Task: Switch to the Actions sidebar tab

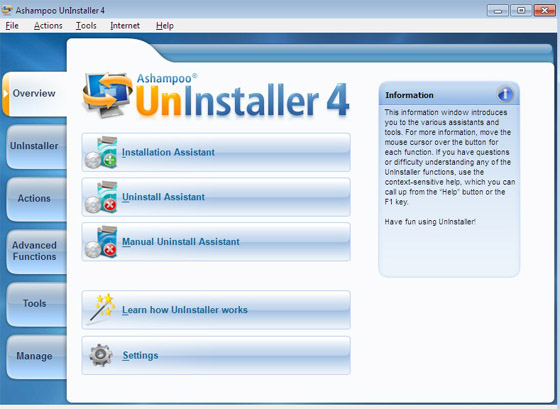Action: point(36,199)
